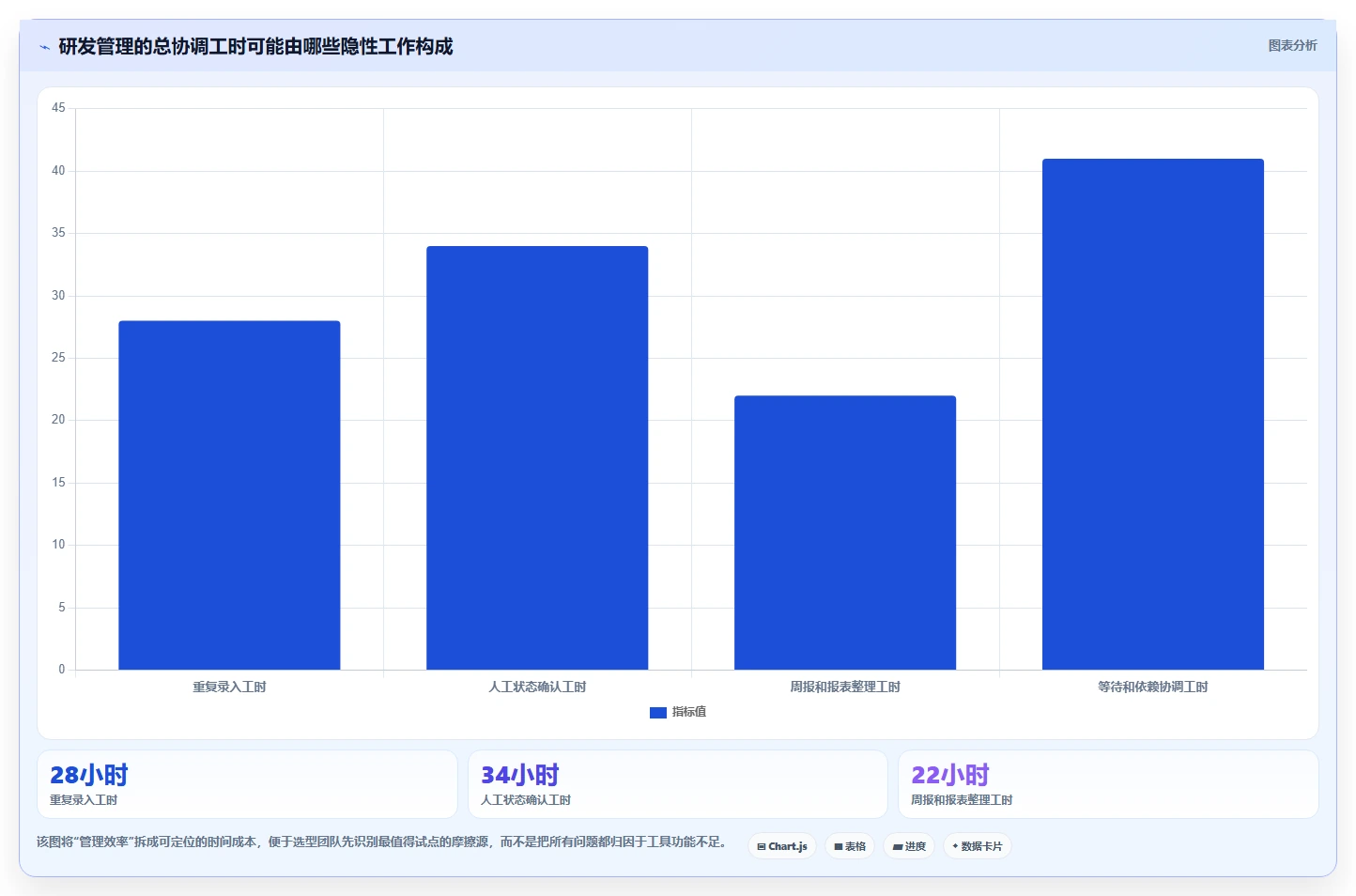The image size is (1356, 896).
Task: Click the y-axis value 45
Action: [x=58, y=108]
